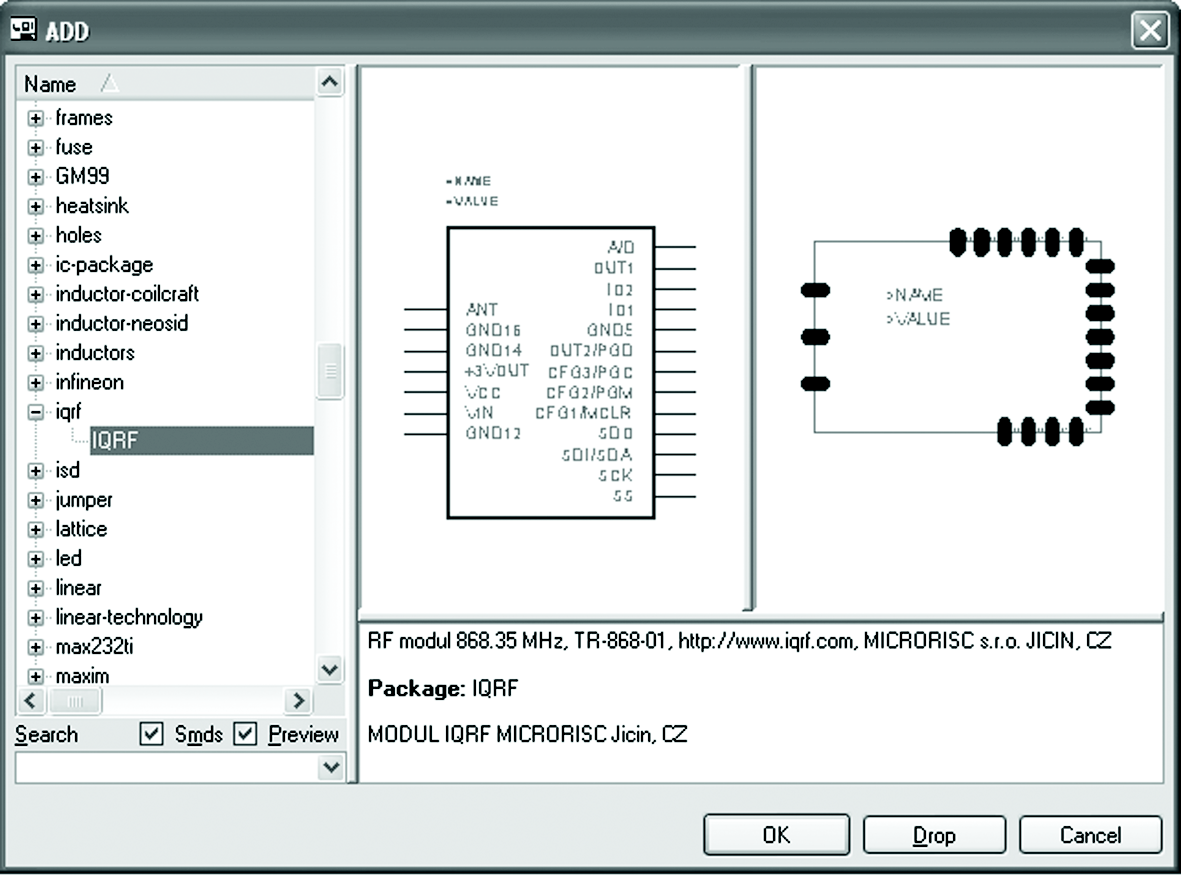This screenshot has height=876, width=1181.
Task: Click the horizontal scroll-right arrow
Action: [298, 701]
